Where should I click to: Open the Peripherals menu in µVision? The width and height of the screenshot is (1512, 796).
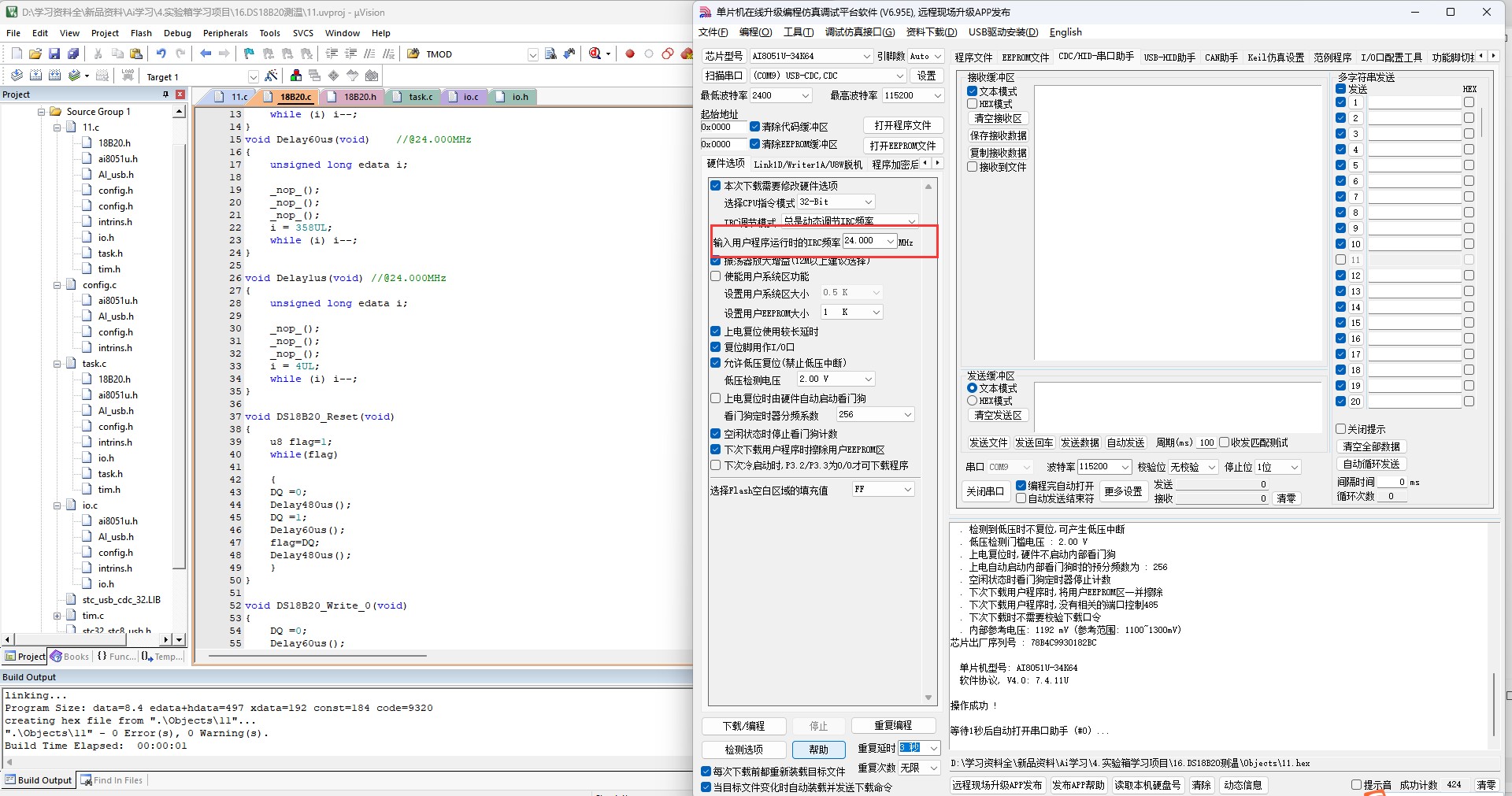pos(225,33)
